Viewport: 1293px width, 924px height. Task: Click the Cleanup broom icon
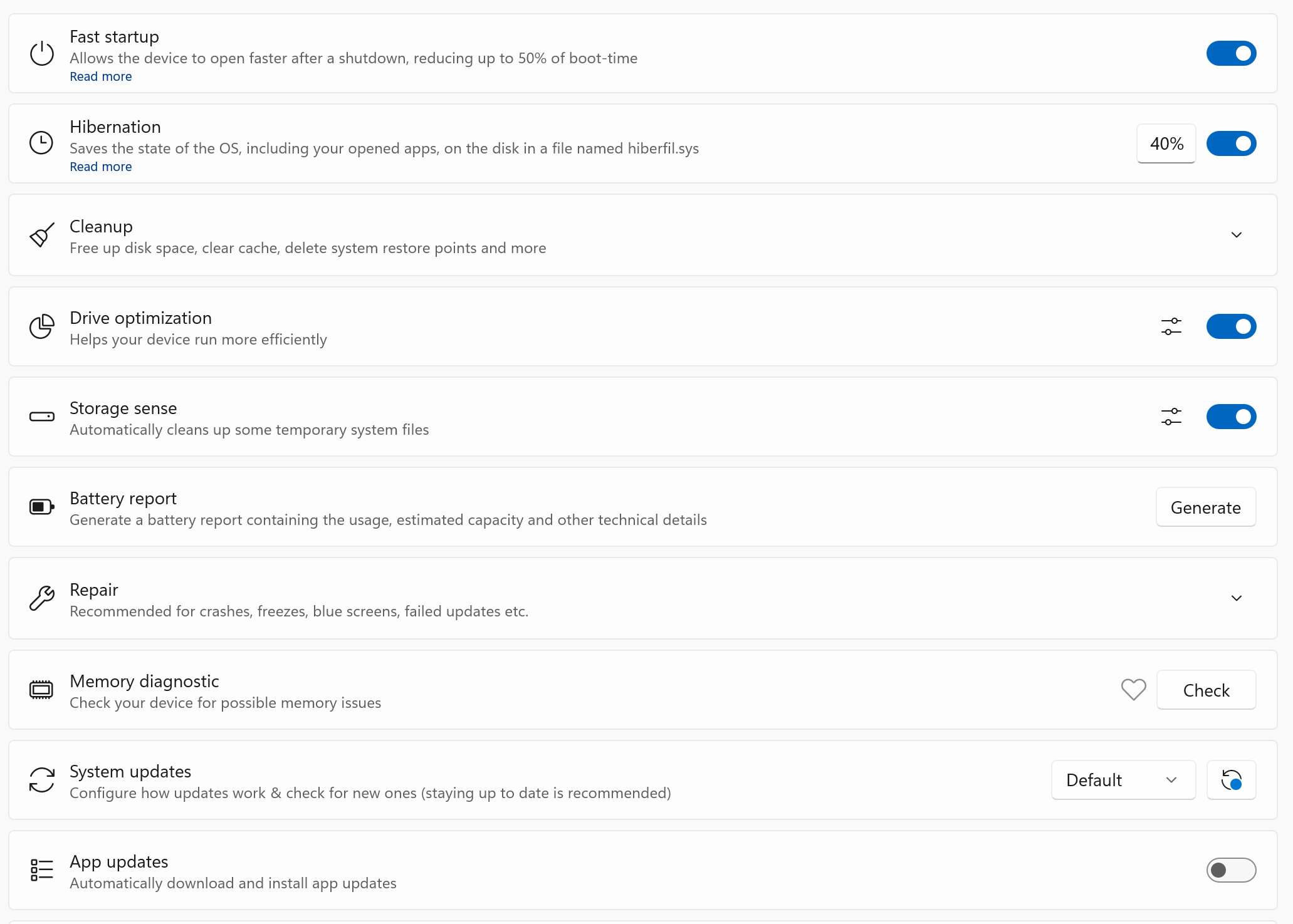42,236
